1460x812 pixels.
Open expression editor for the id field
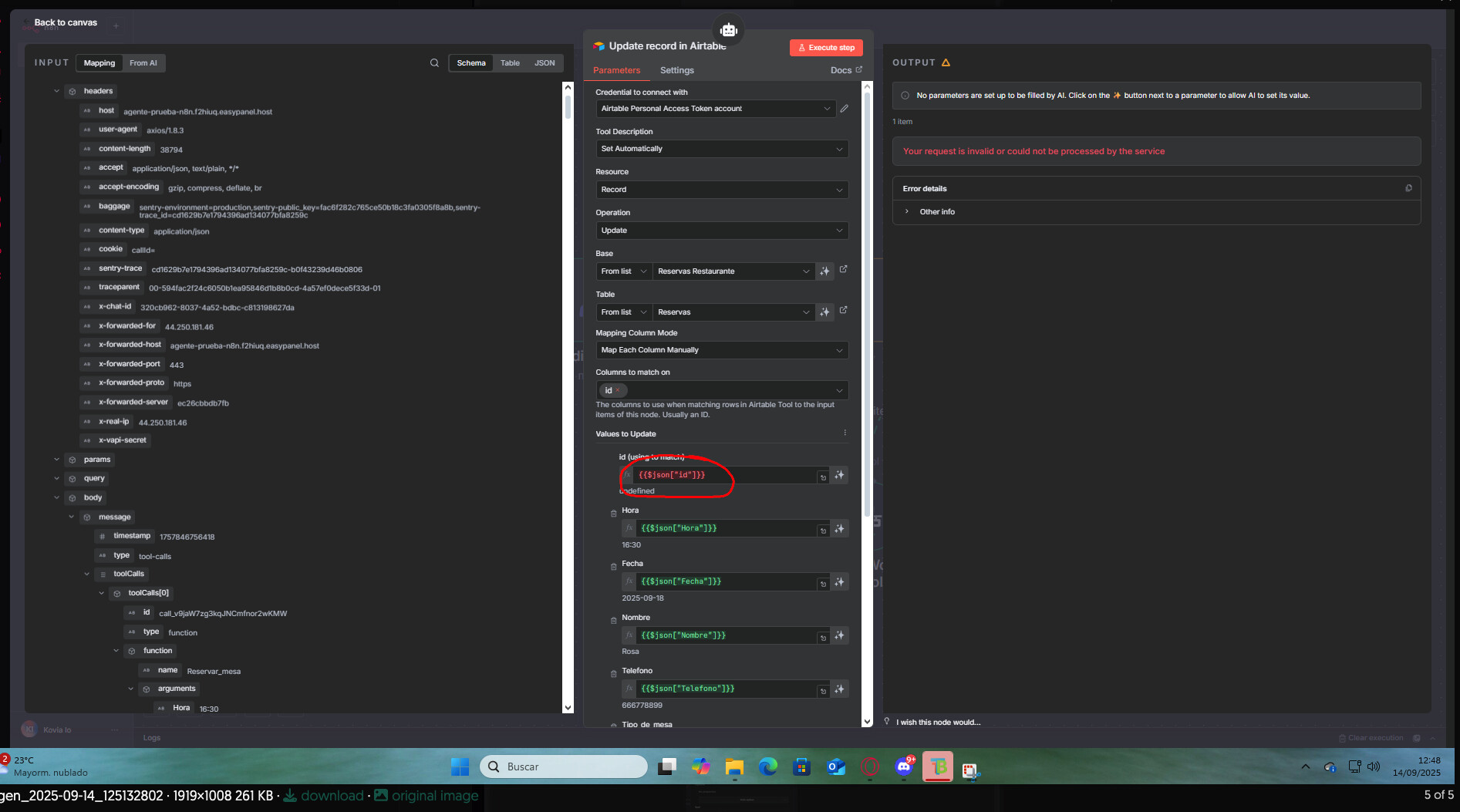coord(823,477)
